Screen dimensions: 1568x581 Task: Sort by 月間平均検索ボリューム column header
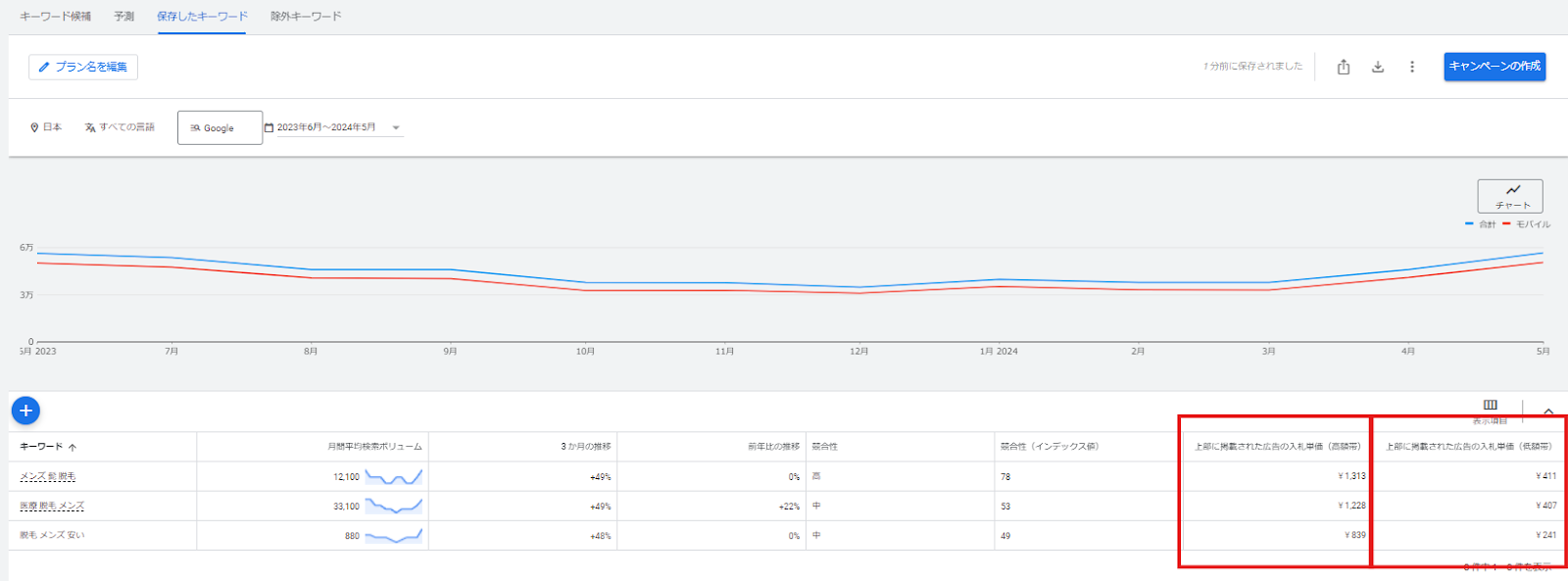click(x=374, y=447)
